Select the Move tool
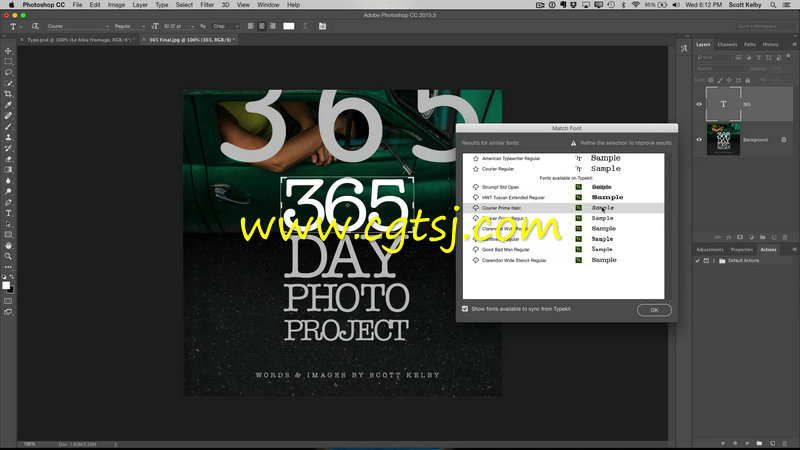The image size is (800, 450). [8, 51]
